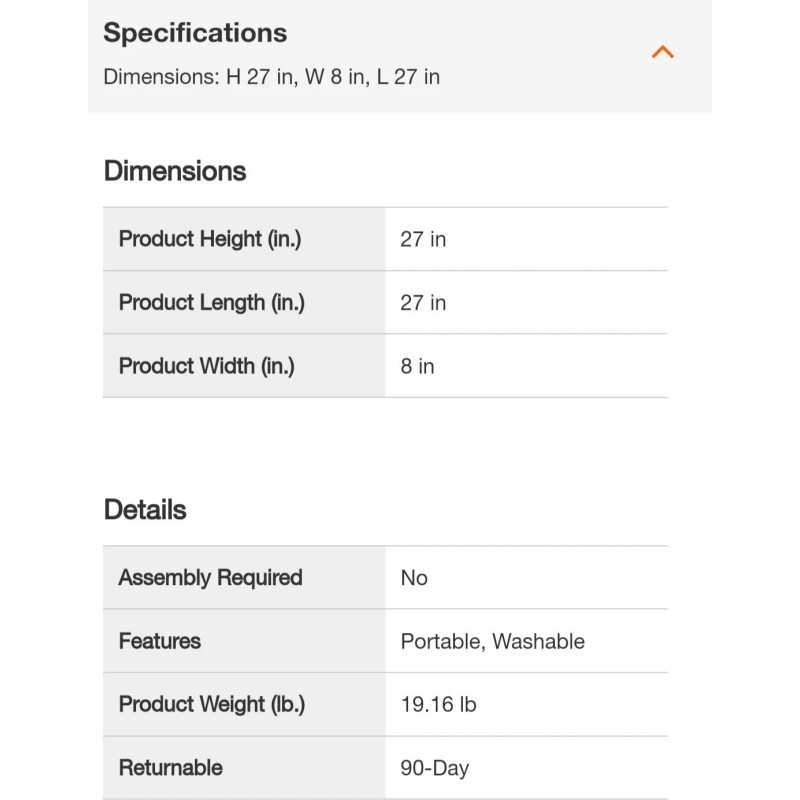This screenshot has height=800, width=800.
Task: Click the Details table heading
Action: (x=145, y=510)
